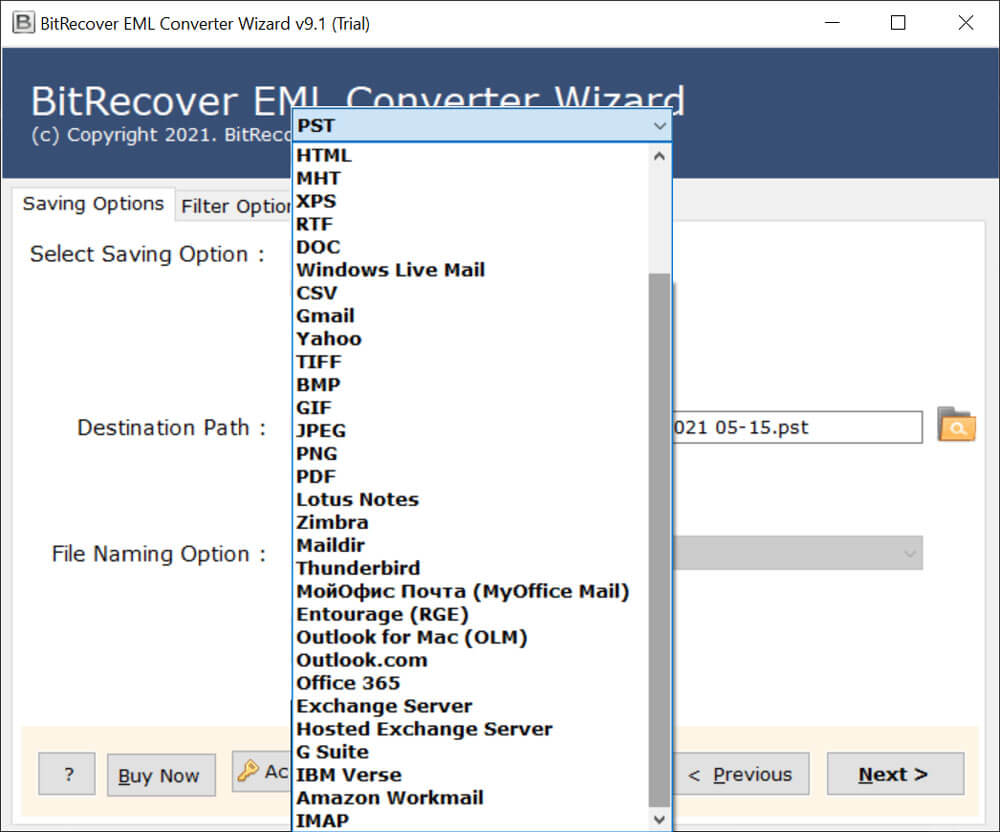
Task: Expand the File Naming Option combo box
Action: pyautogui.click(x=909, y=553)
